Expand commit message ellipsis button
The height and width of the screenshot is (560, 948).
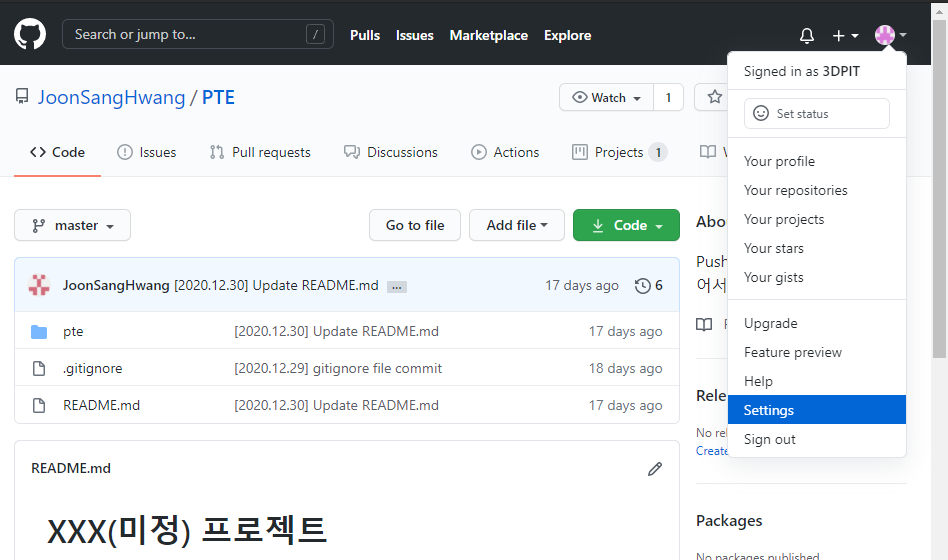tap(397, 287)
